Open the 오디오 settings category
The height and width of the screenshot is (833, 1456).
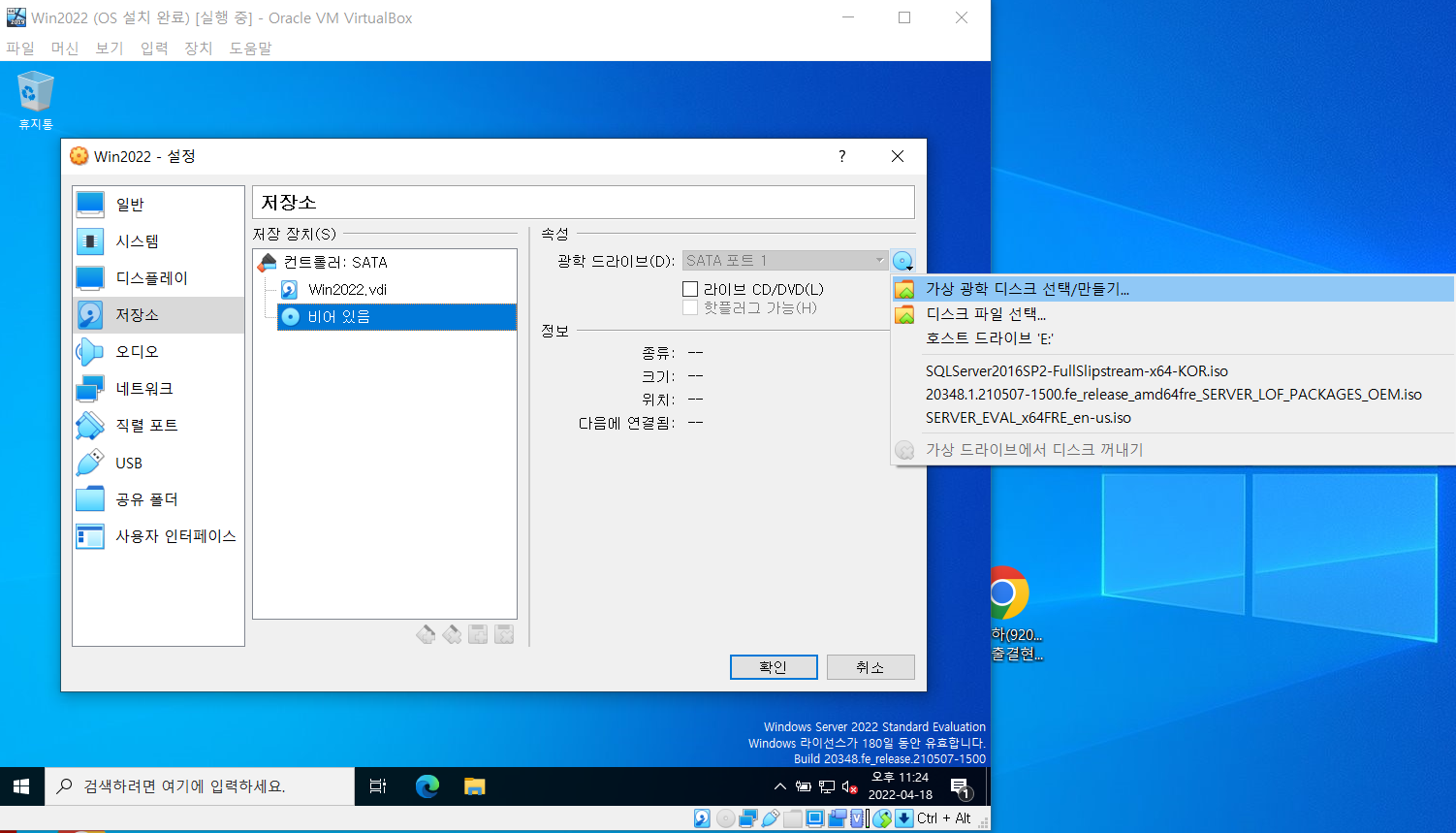(158, 352)
